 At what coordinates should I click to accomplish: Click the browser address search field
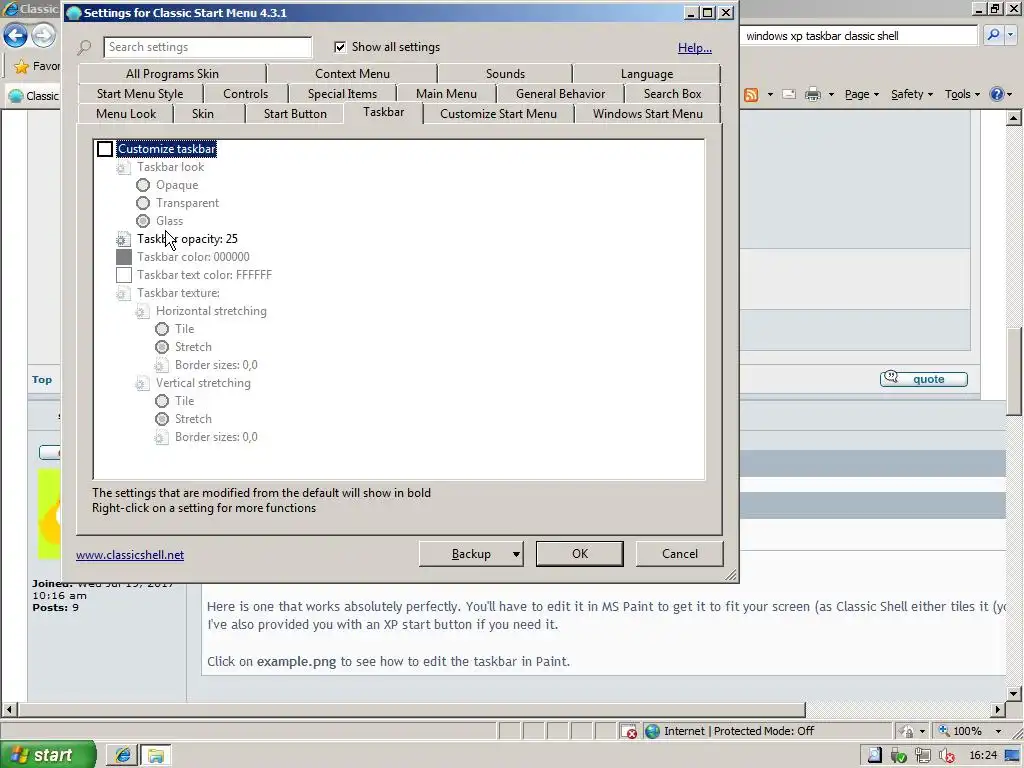click(859, 36)
